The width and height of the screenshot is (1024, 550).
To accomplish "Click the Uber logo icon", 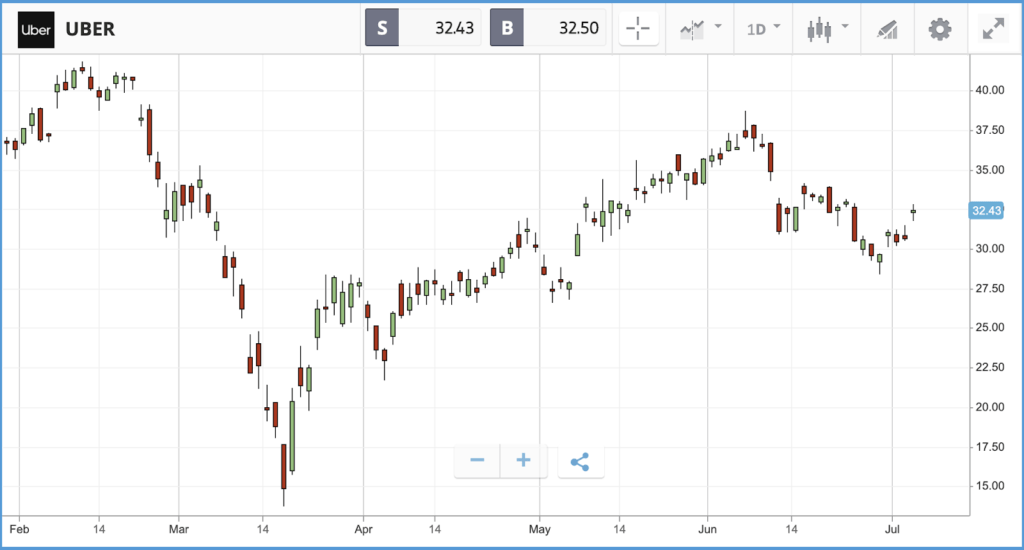I will 36,29.
